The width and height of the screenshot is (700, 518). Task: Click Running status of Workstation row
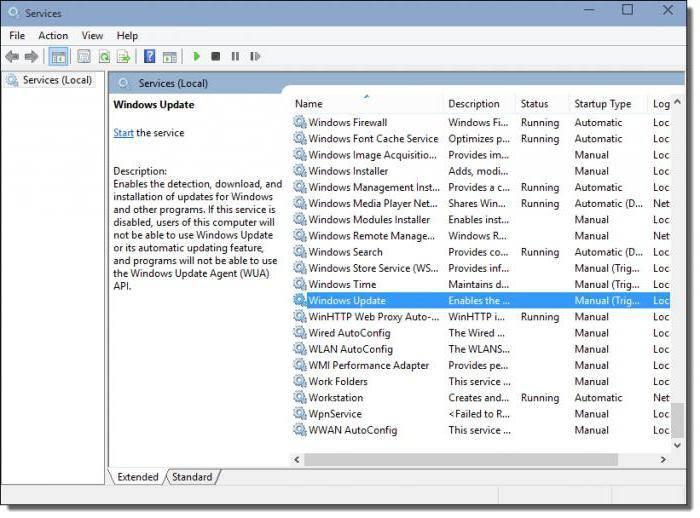click(x=540, y=397)
